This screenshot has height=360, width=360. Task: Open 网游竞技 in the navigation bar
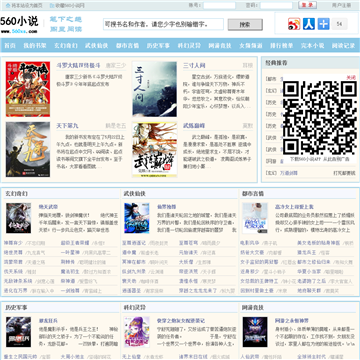point(220,46)
